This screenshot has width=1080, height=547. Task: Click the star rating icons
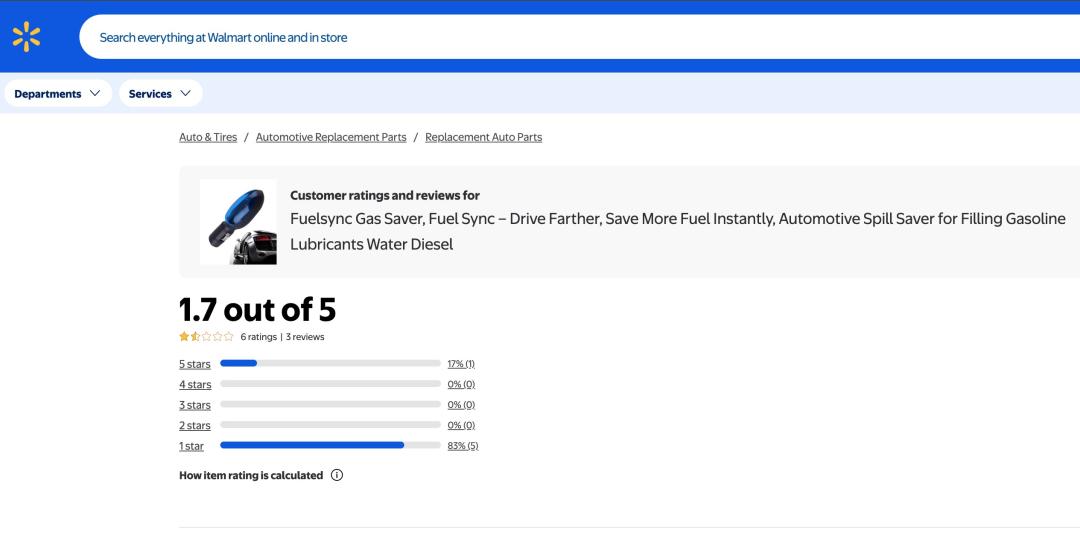point(207,337)
